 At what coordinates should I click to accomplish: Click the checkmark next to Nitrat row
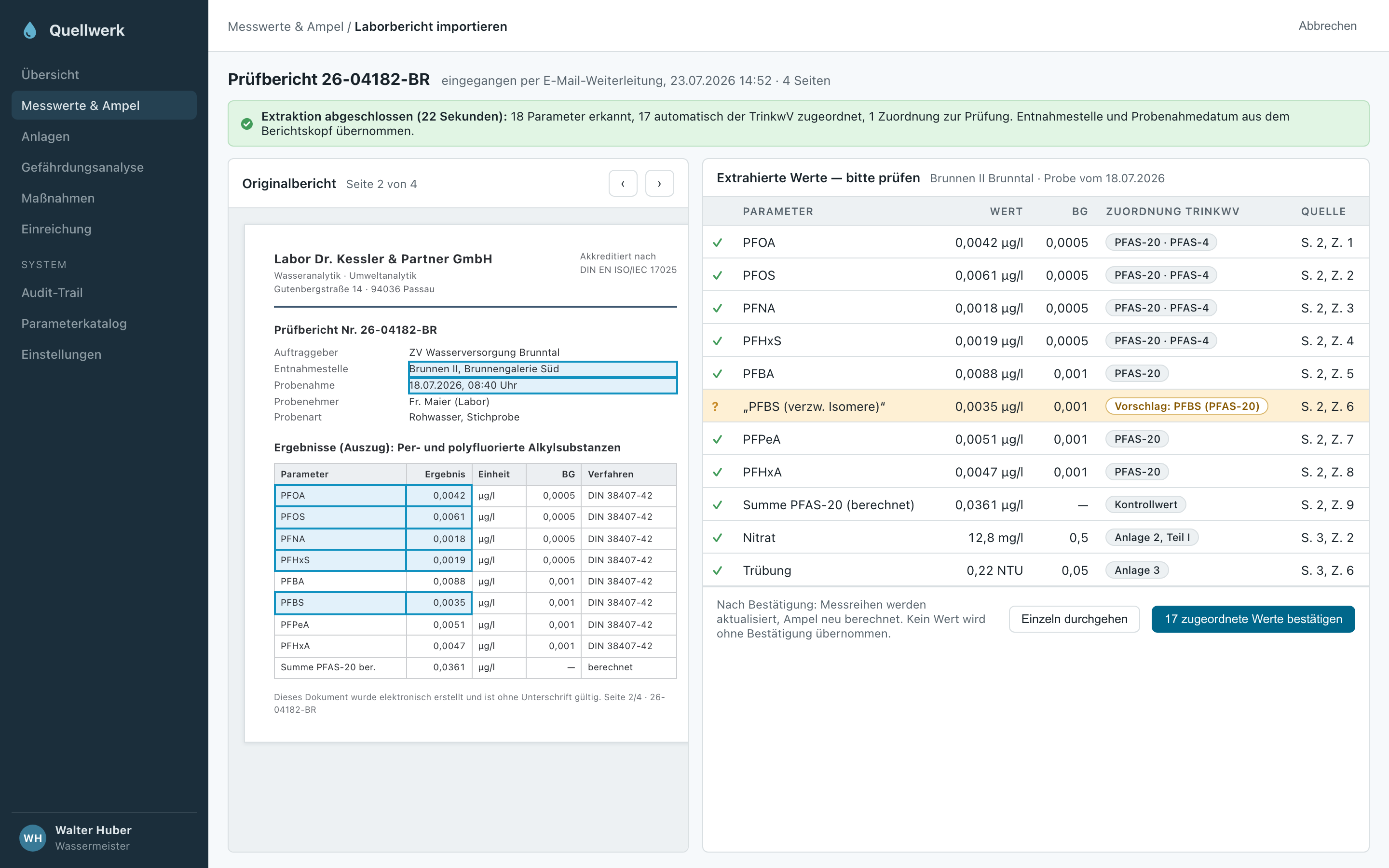pos(718,538)
